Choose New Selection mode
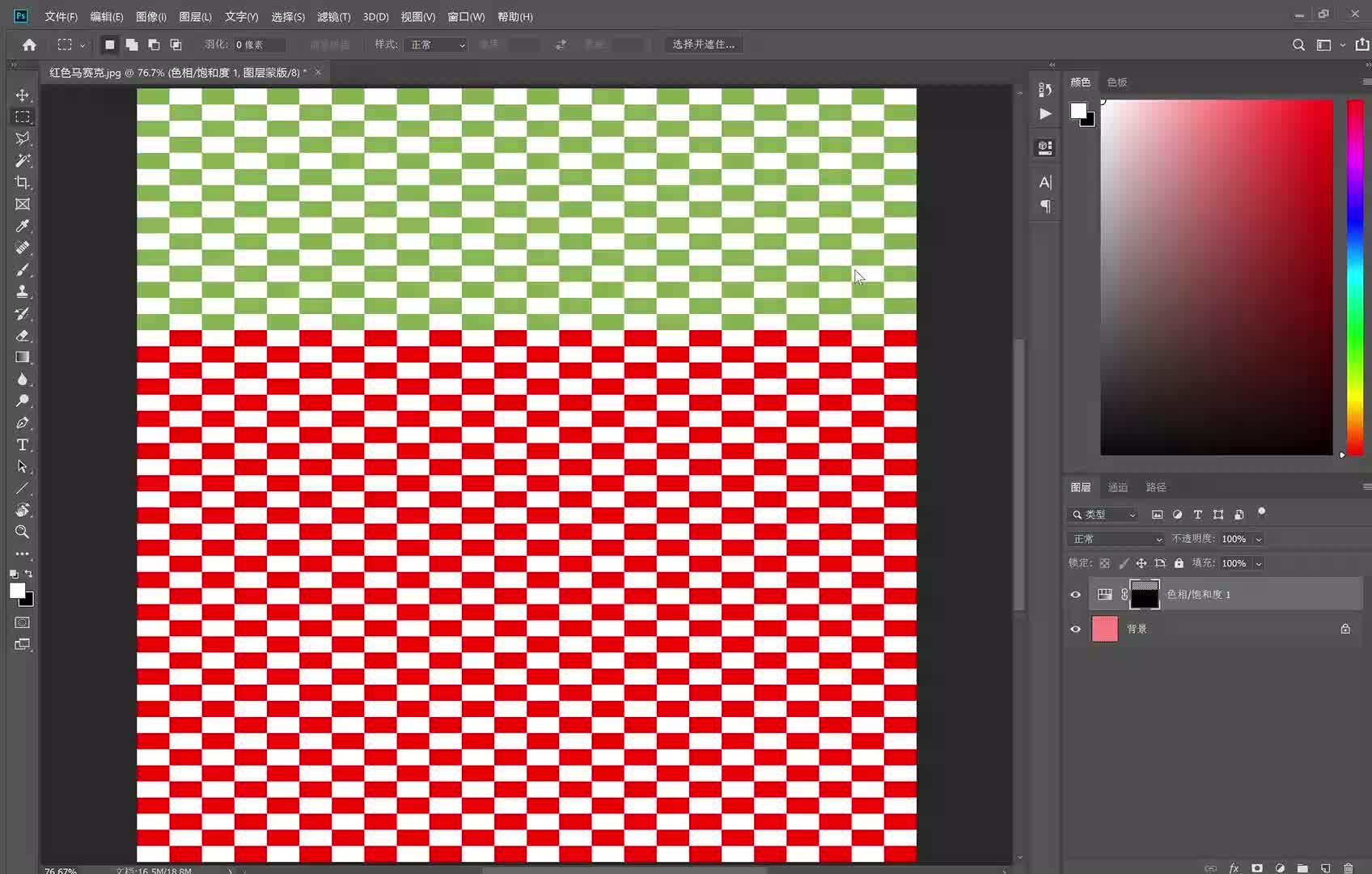Screen dimensions: 1372x874 point(109,45)
